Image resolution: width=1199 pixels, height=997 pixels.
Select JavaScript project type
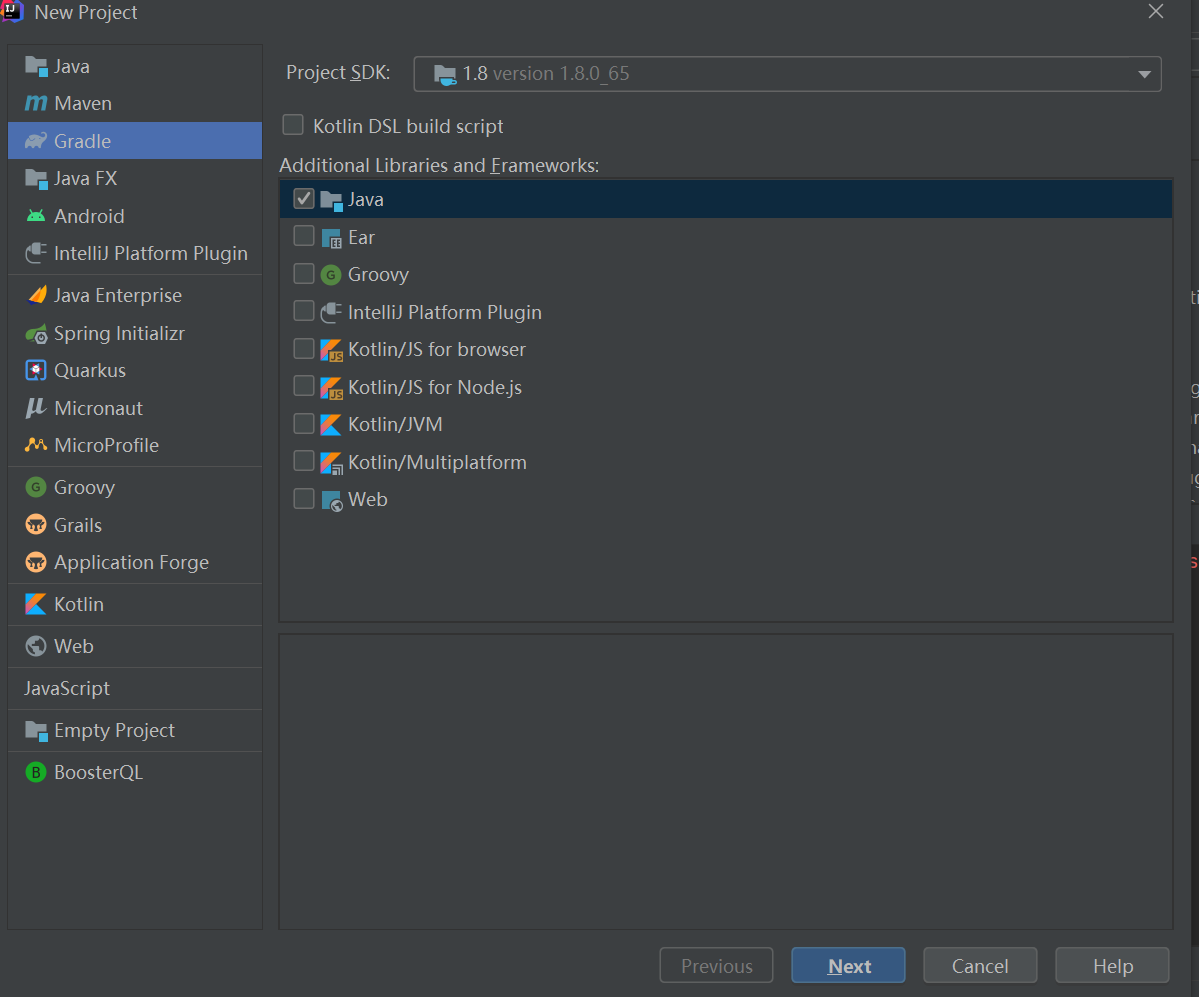[135, 688]
